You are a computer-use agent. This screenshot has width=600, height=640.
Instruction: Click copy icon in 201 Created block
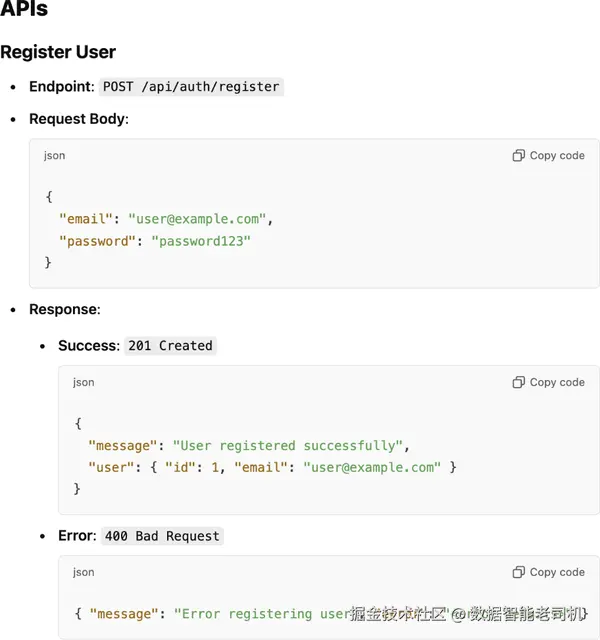(518, 382)
